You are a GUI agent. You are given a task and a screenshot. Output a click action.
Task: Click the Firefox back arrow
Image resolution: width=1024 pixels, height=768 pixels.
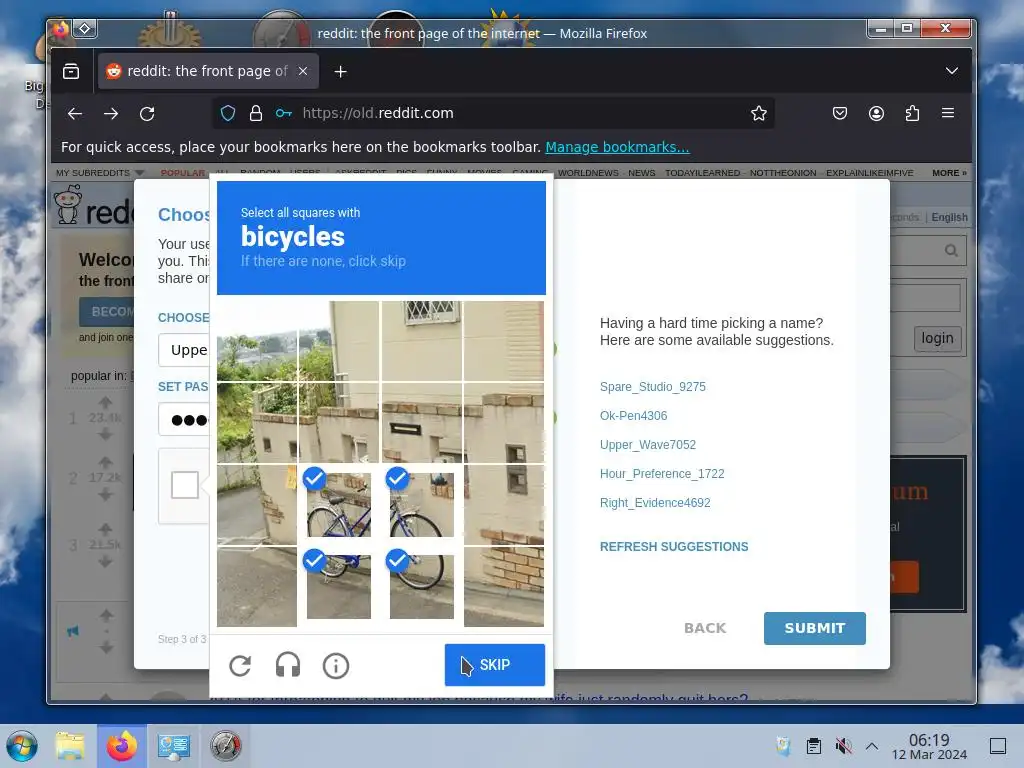point(75,114)
